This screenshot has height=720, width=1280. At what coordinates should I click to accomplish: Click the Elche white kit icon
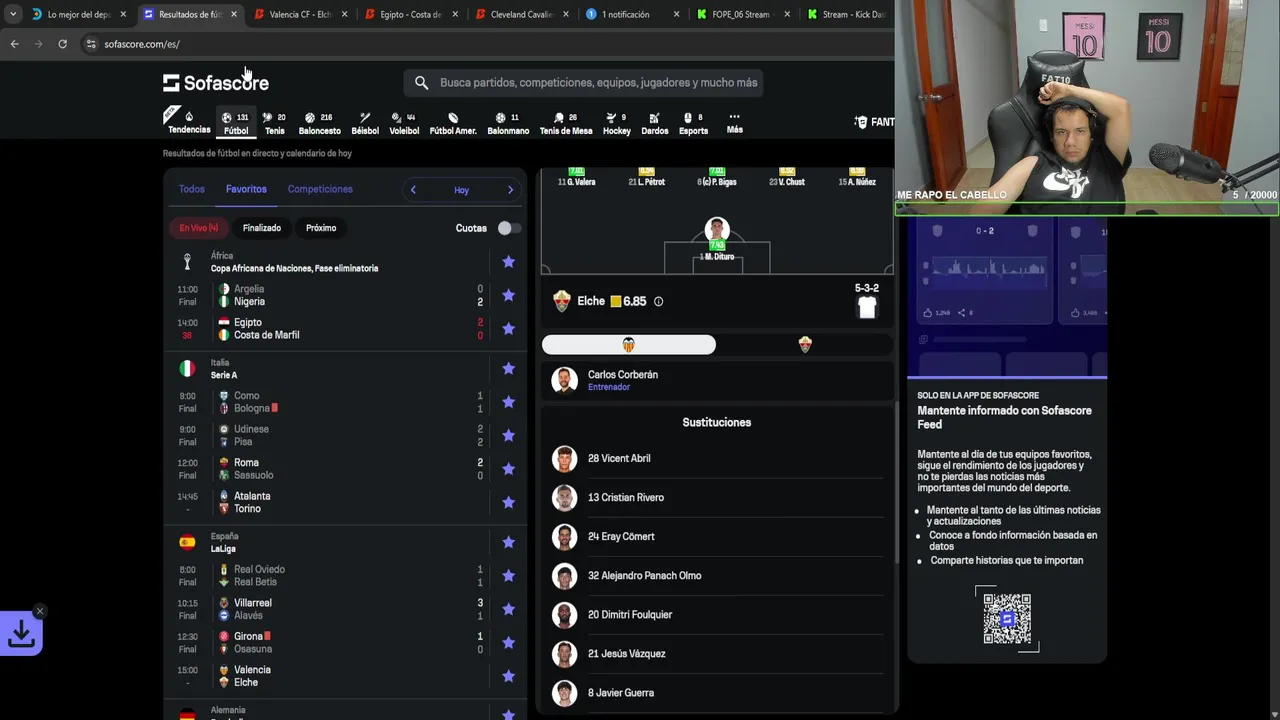(867, 308)
